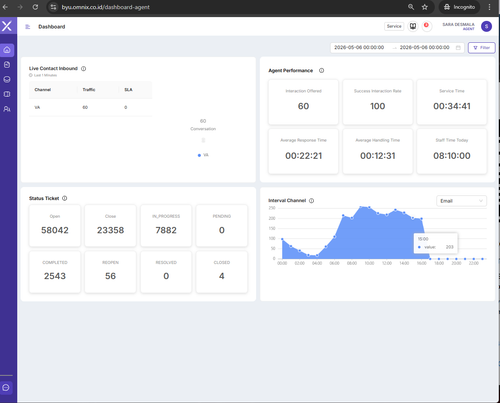The image size is (500, 403).
Task: Open the ticket document sidebar icon
Action: tap(7, 65)
